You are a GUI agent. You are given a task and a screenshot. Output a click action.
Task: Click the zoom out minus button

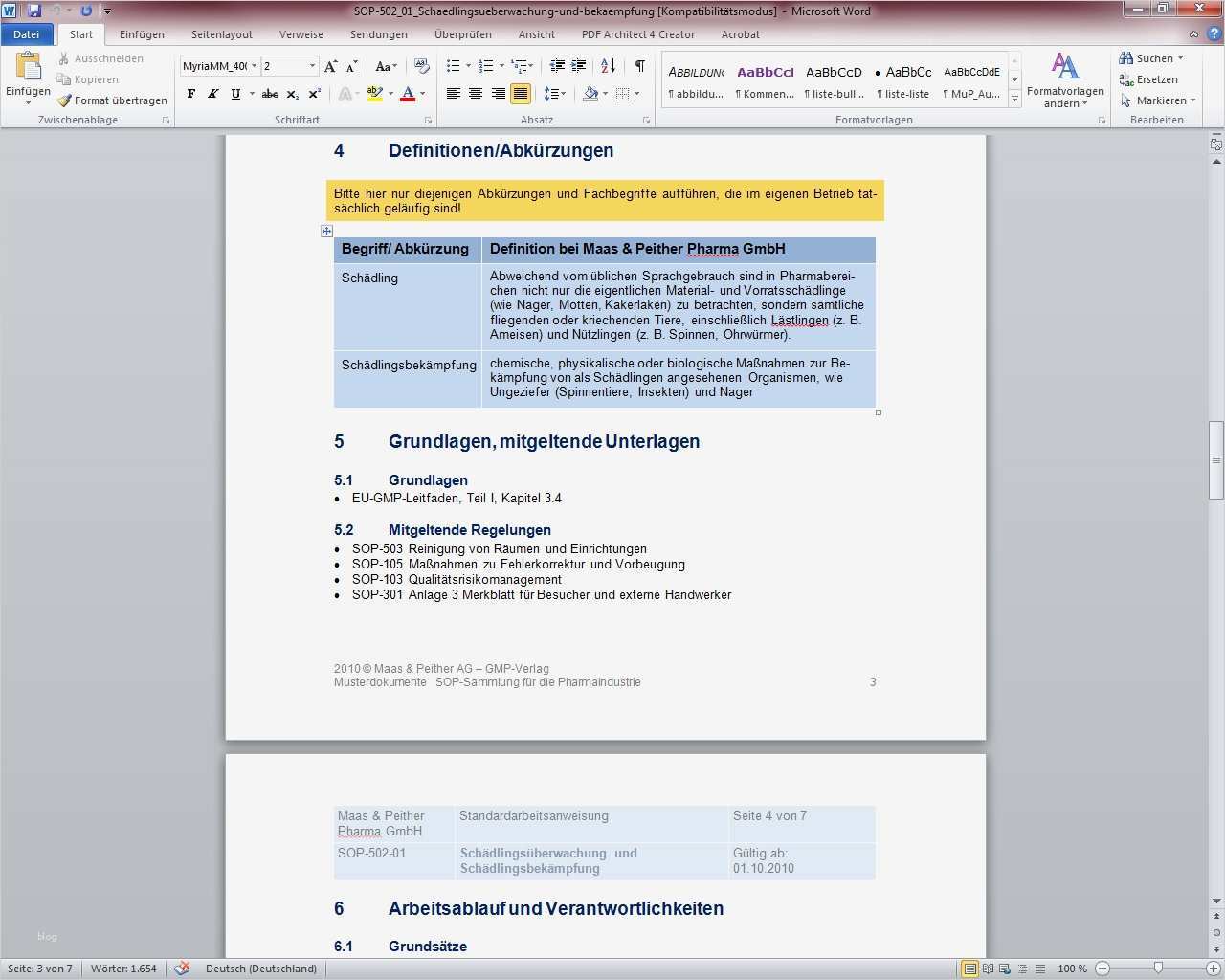point(1102,969)
